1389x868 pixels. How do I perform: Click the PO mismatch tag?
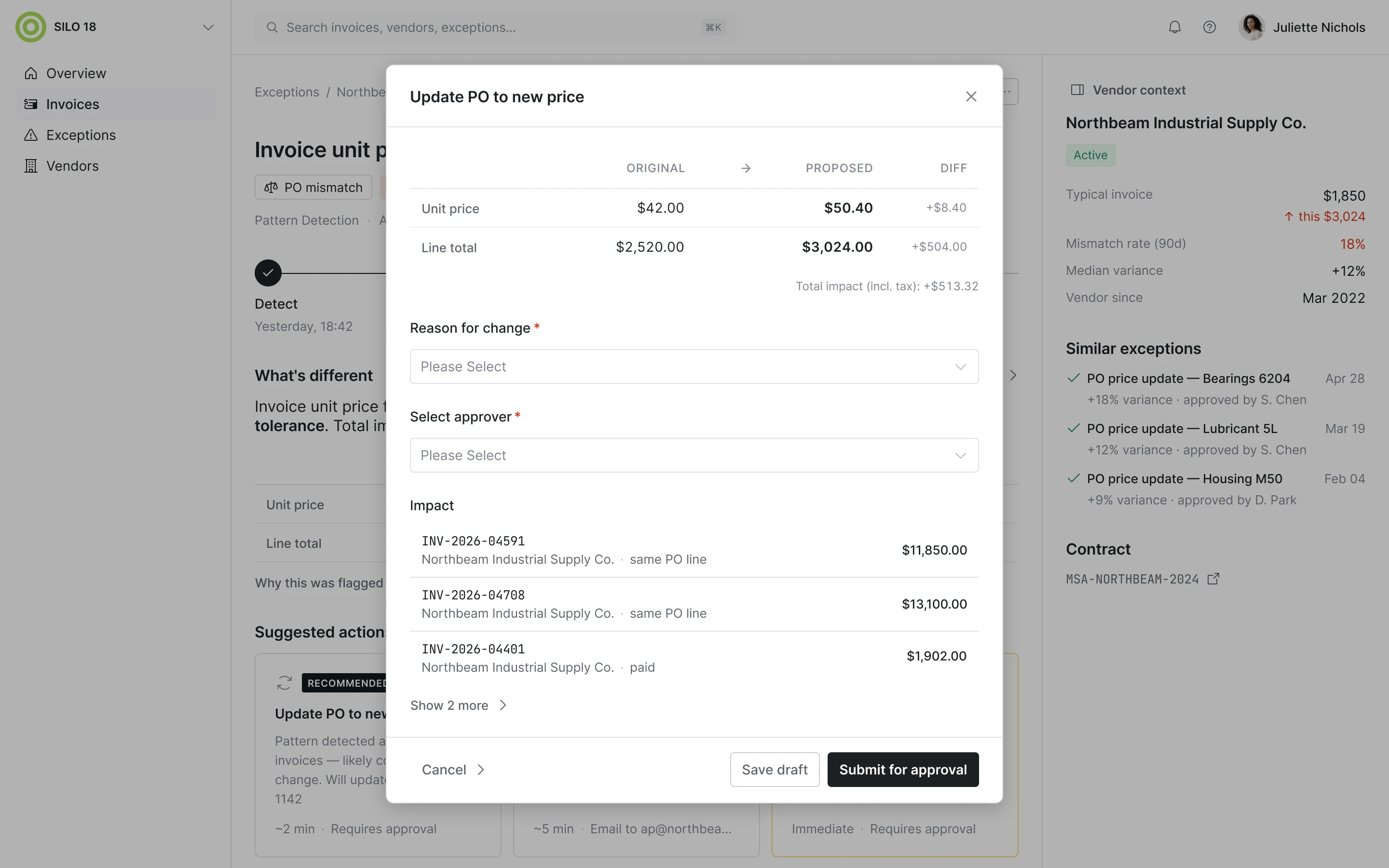click(x=313, y=188)
